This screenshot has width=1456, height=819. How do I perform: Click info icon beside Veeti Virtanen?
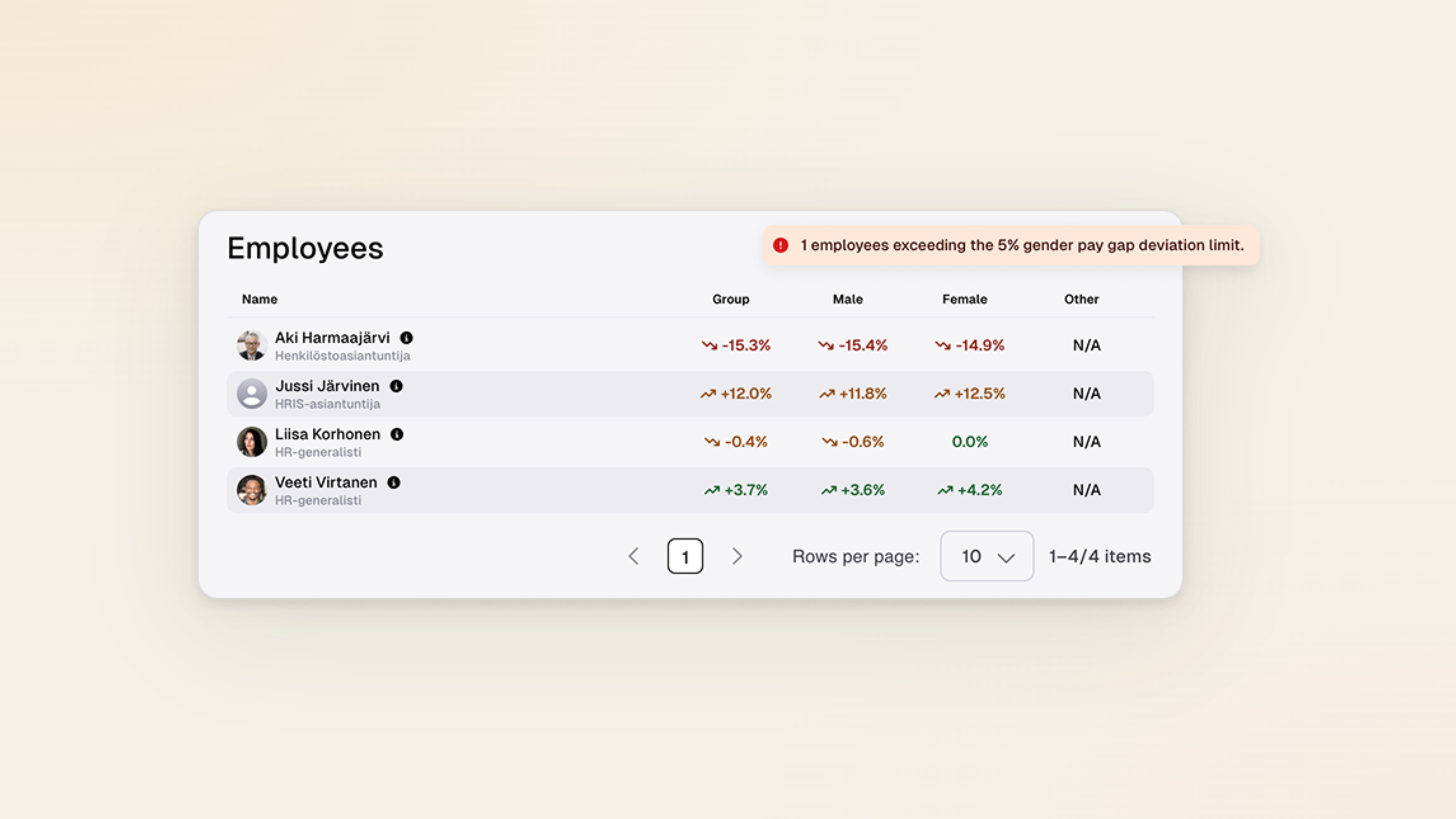394,483
